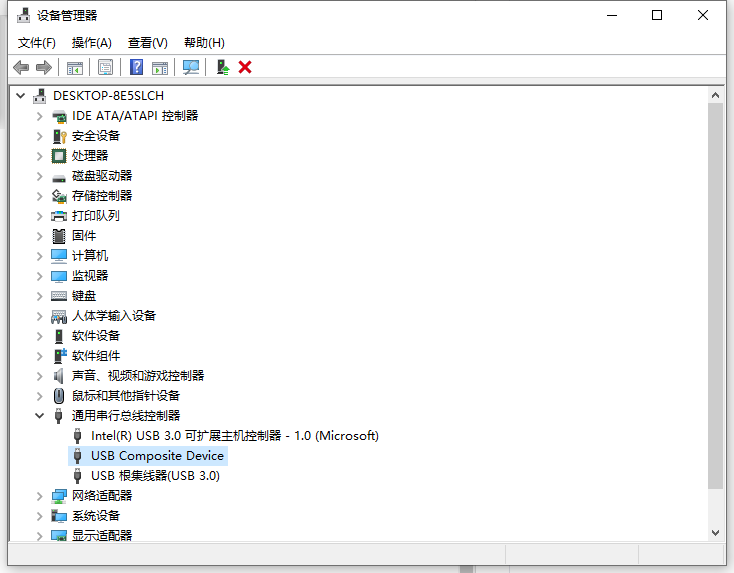This screenshot has width=734, height=573.
Task: Click the forward arrow in the toolbar
Action: (x=43, y=67)
